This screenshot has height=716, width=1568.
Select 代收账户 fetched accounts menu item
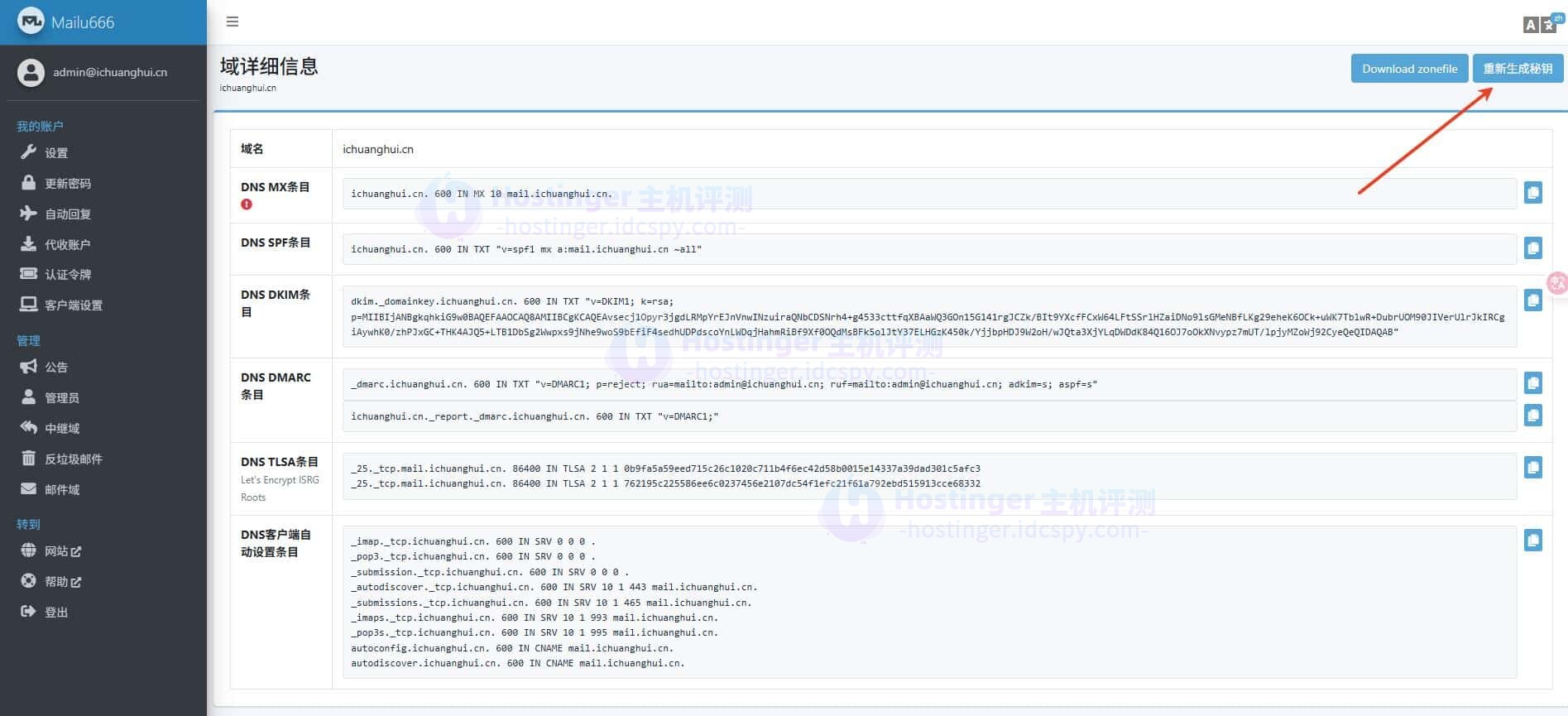point(68,245)
